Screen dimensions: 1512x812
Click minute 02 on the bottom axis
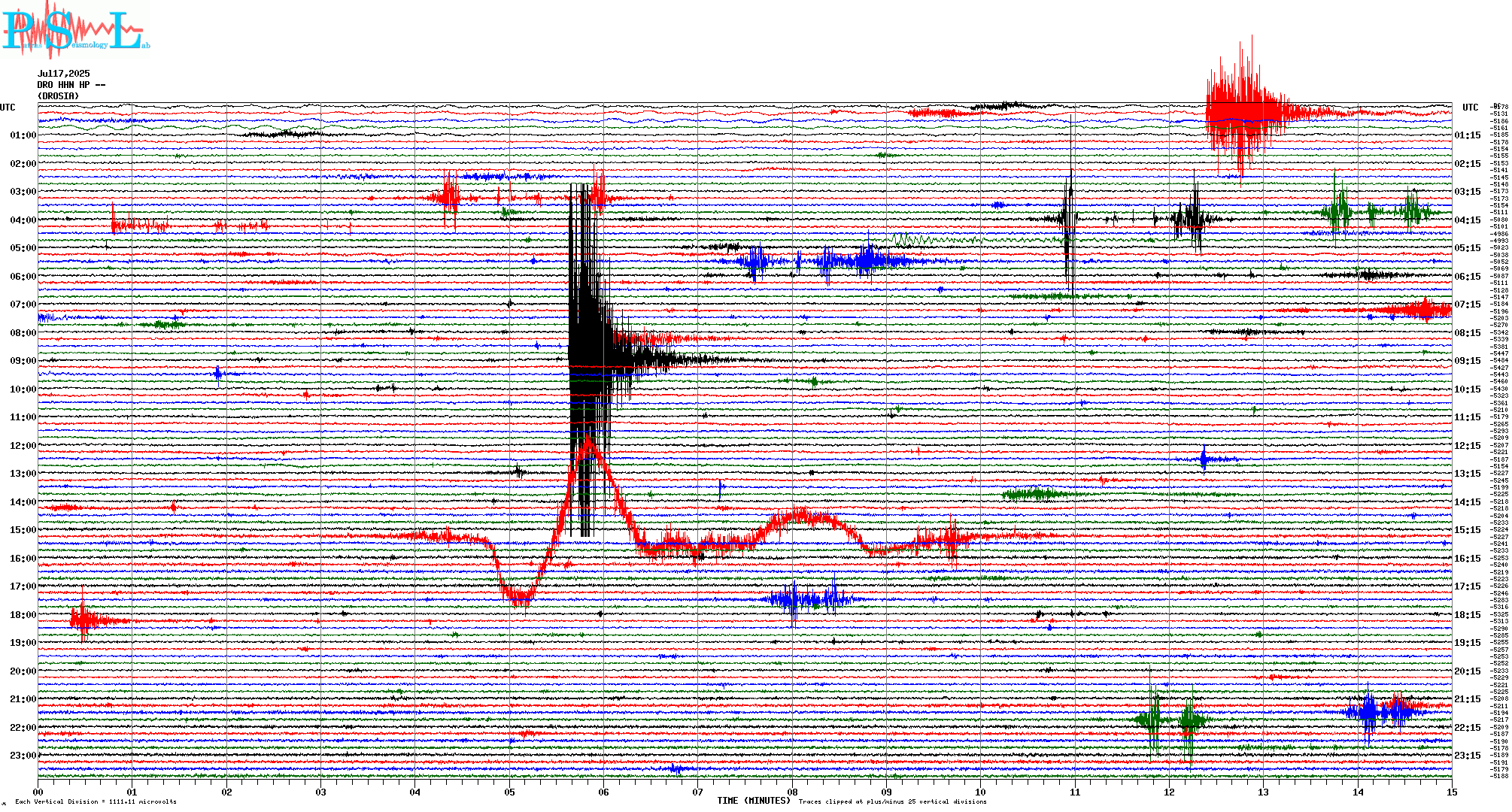[x=226, y=792]
